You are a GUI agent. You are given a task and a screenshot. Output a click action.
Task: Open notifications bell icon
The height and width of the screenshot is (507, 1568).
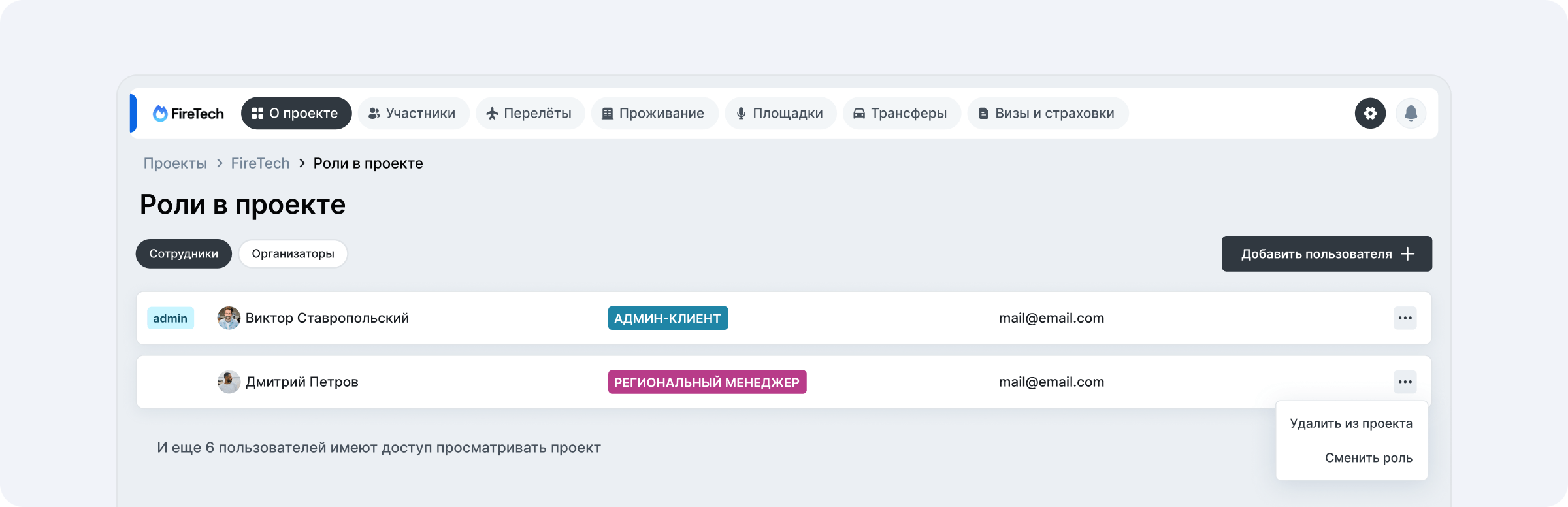pyautogui.click(x=1411, y=114)
